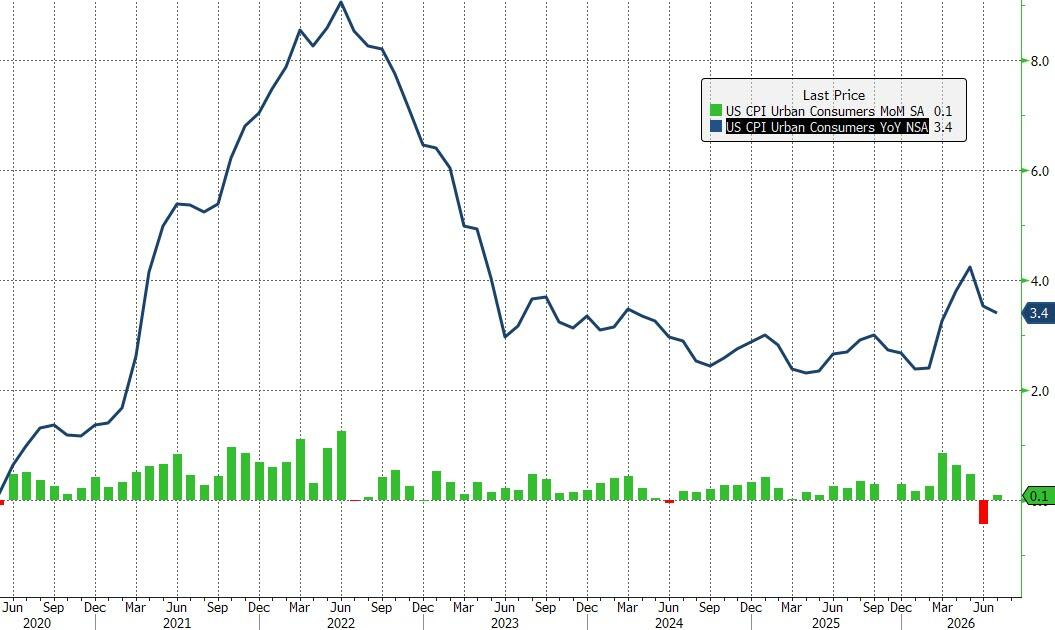Click the green MoM SA legend swatch

(x=715, y=111)
